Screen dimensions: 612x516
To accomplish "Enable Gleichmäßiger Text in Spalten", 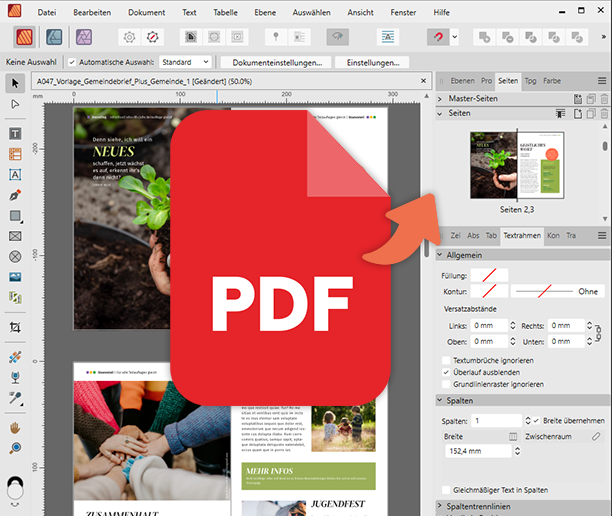I will [x=446, y=489].
